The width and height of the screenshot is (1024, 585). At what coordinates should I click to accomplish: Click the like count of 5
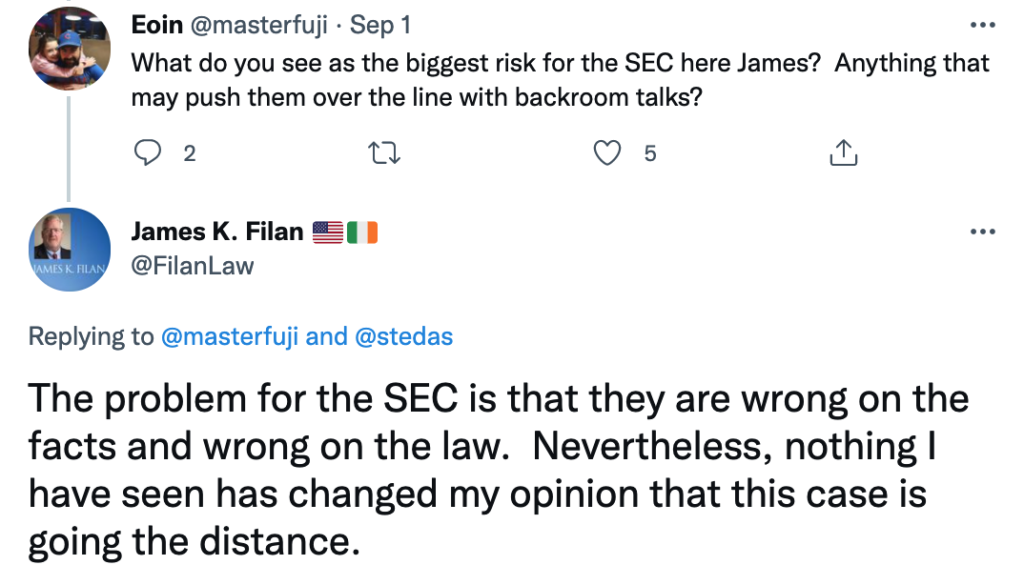pyautogui.click(x=650, y=153)
